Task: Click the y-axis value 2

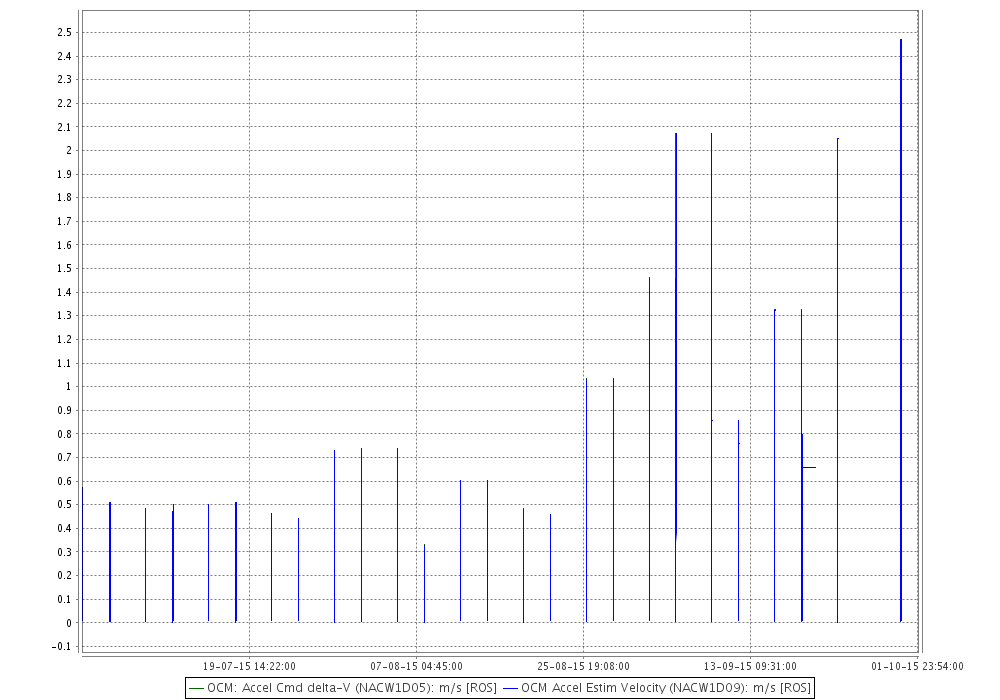Action: pos(69,150)
